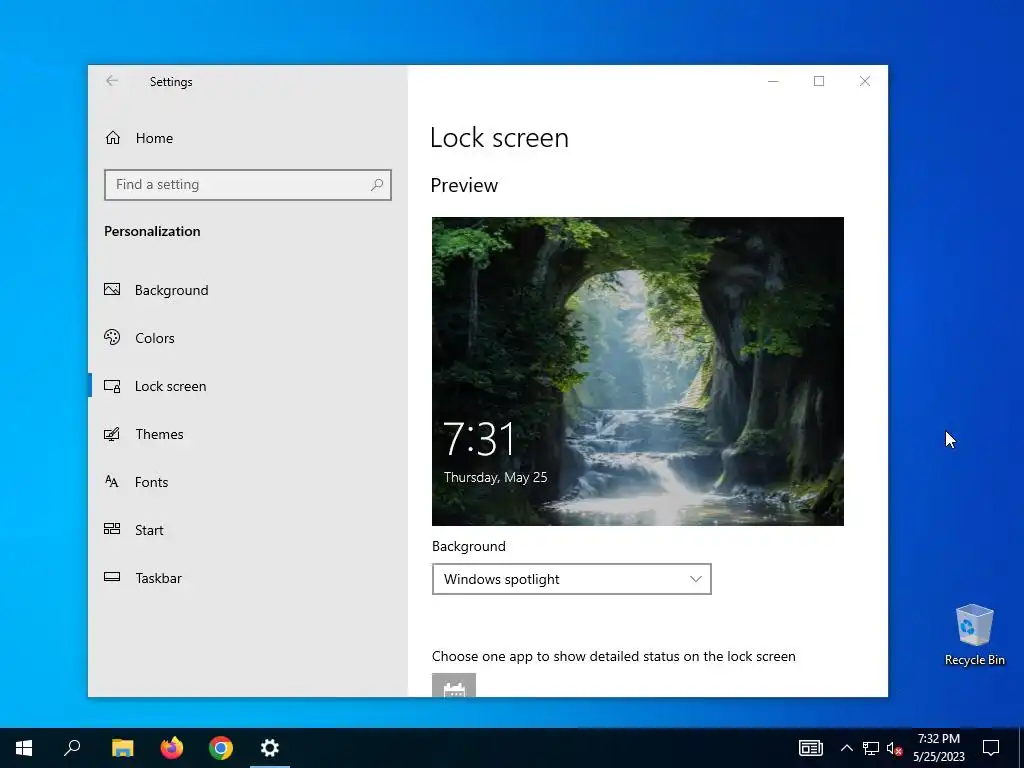Open the Windows Start menu
The width and height of the screenshot is (1024, 768).
tap(24, 748)
